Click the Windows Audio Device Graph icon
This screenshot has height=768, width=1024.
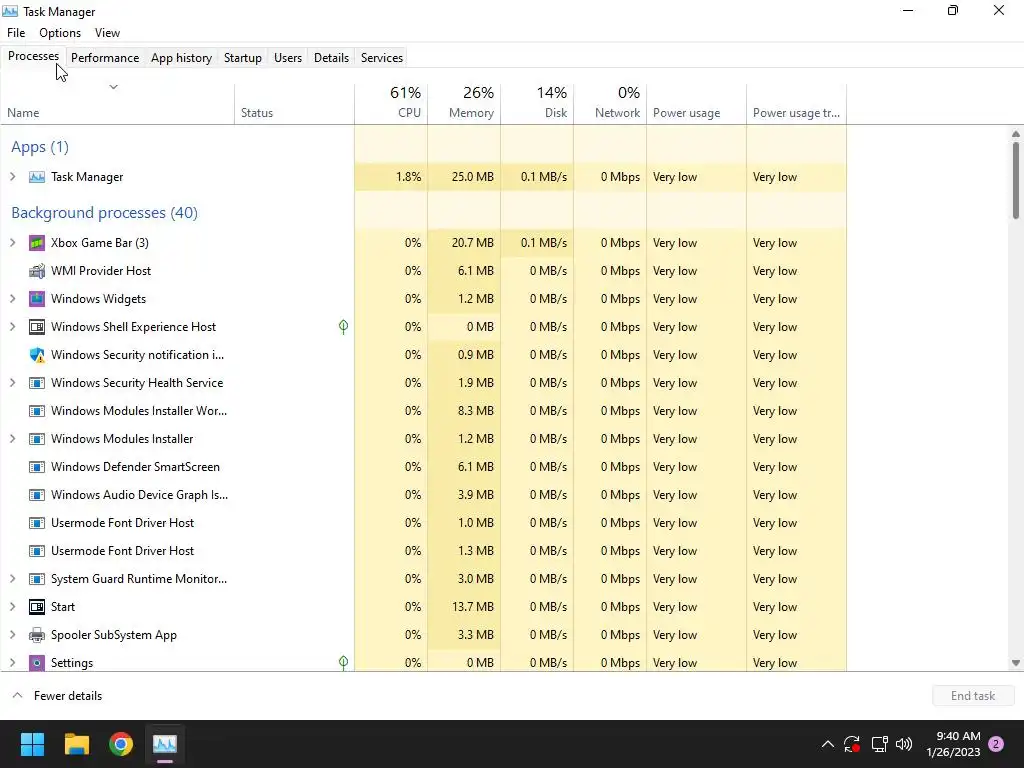(37, 495)
